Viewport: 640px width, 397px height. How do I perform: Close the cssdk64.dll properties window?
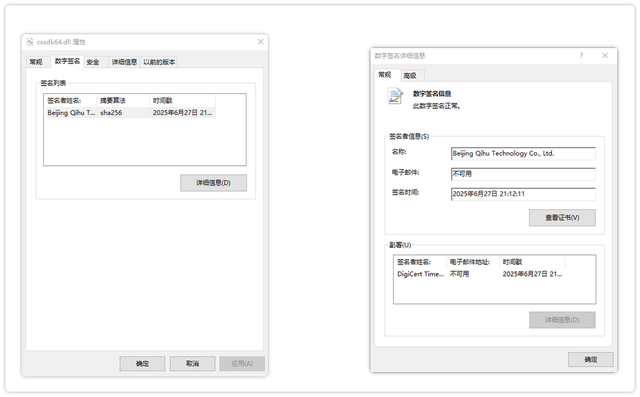pos(260,42)
